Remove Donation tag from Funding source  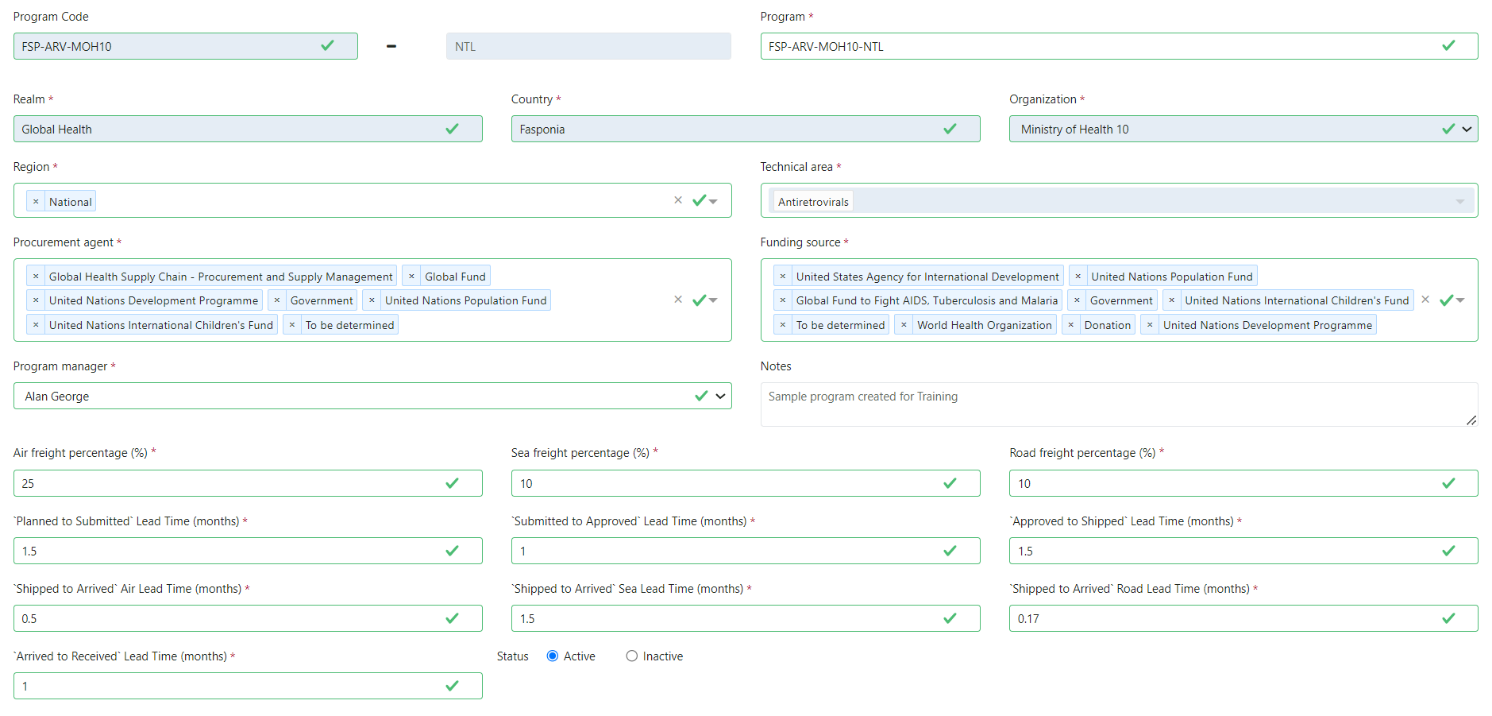point(1072,325)
